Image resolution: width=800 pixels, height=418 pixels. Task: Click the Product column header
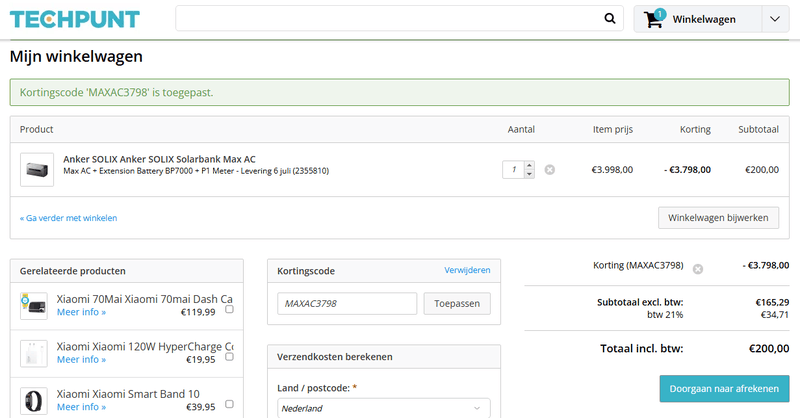click(36, 129)
